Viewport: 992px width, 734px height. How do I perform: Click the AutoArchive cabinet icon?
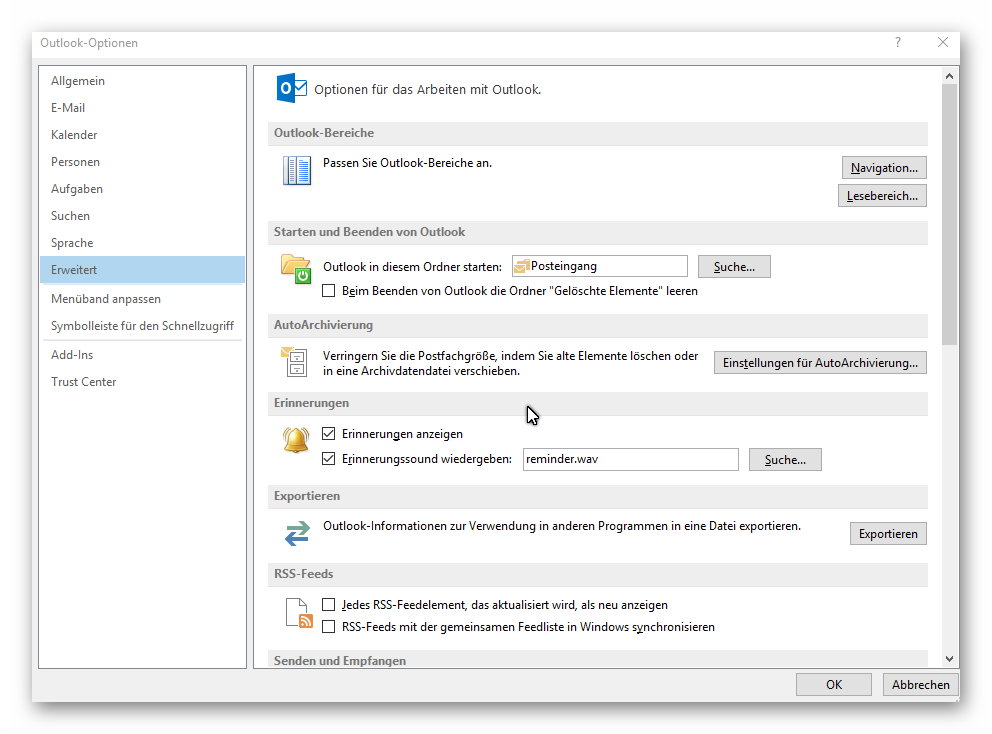coord(294,361)
